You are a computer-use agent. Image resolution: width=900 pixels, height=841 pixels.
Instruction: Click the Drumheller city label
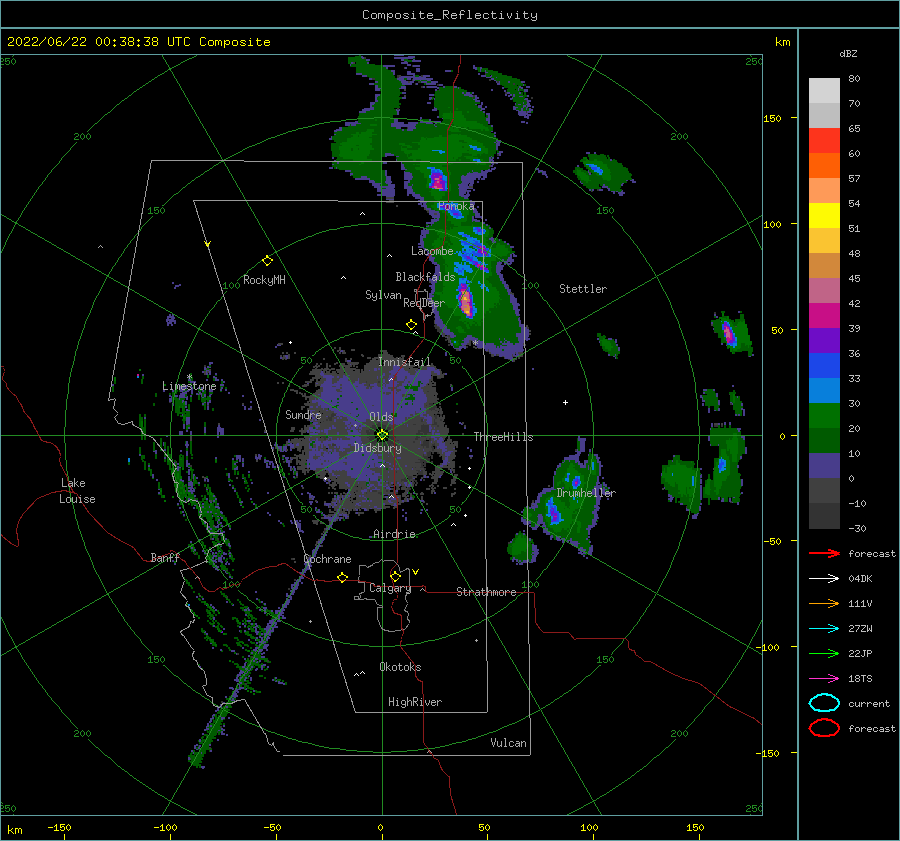click(x=586, y=493)
